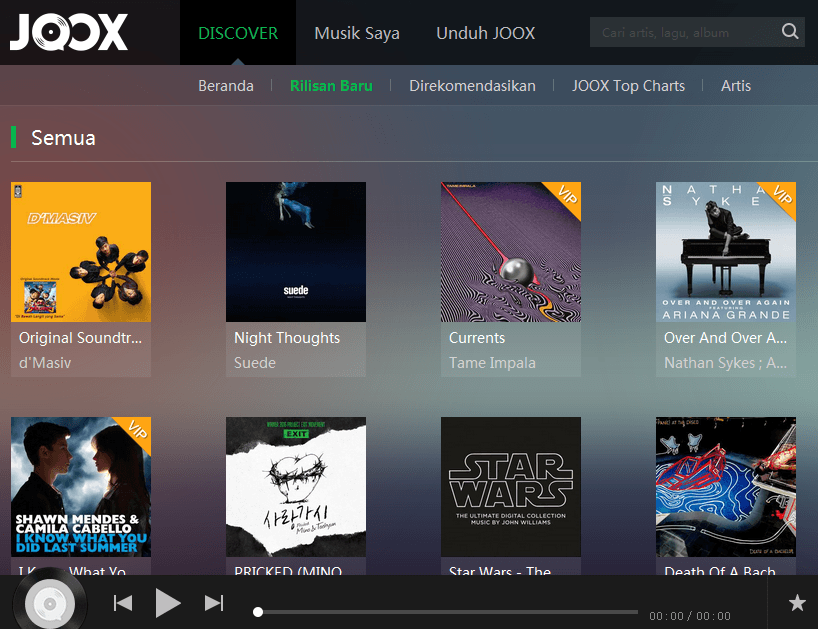
Task: Open Direkomendasikan section
Action: click(x=472, y=86)
